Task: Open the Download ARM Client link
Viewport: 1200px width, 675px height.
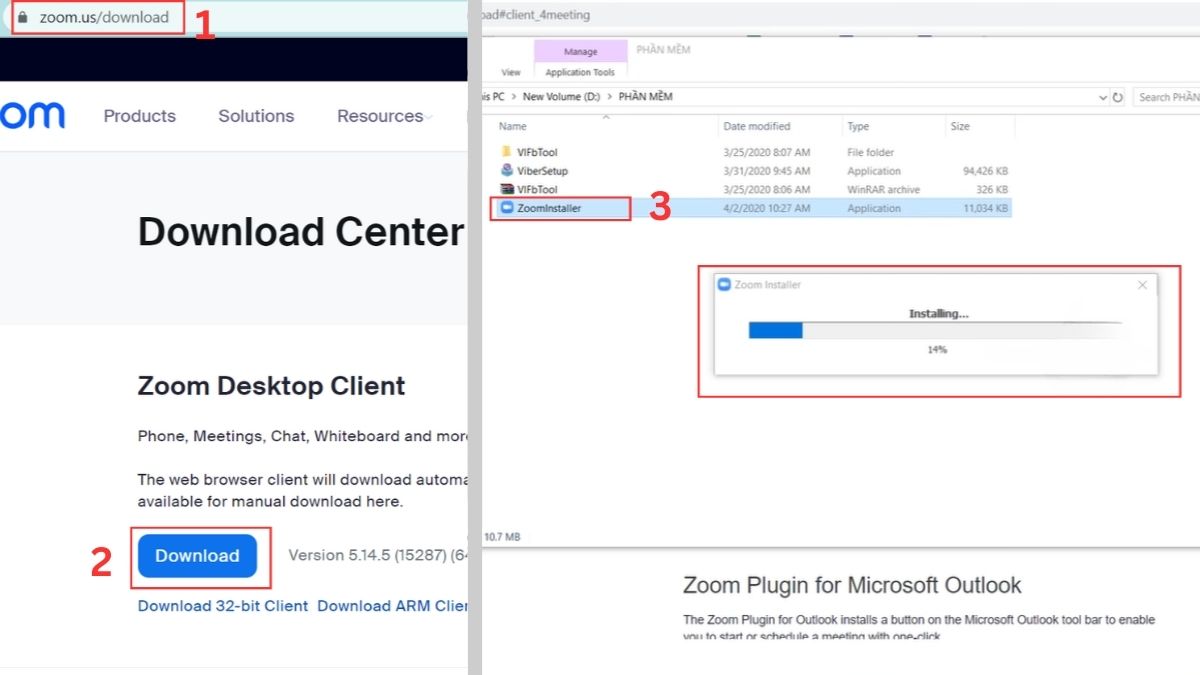Action: pos(393,606)
